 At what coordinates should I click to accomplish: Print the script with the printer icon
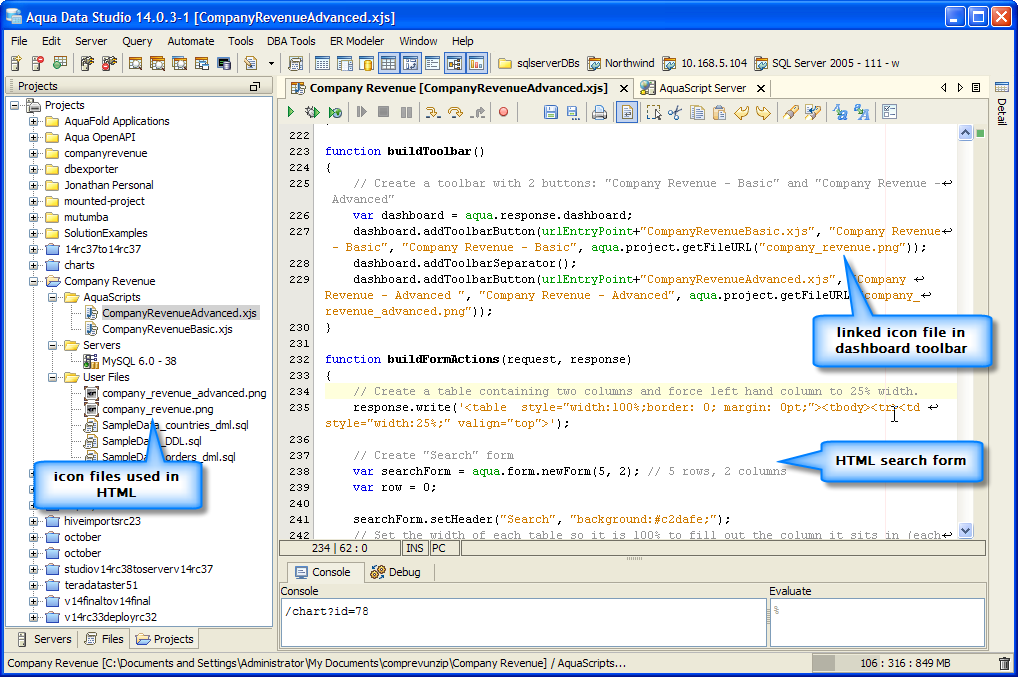tap(599, 113)
